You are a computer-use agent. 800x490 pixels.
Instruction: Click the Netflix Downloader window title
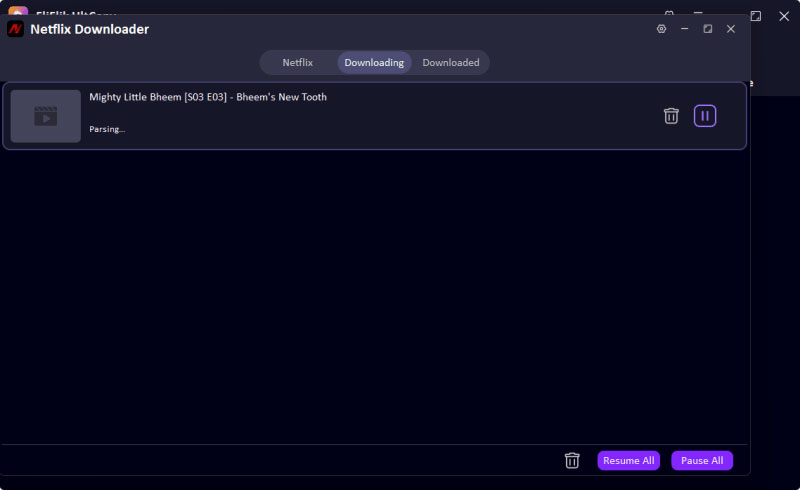click(91, 29)
